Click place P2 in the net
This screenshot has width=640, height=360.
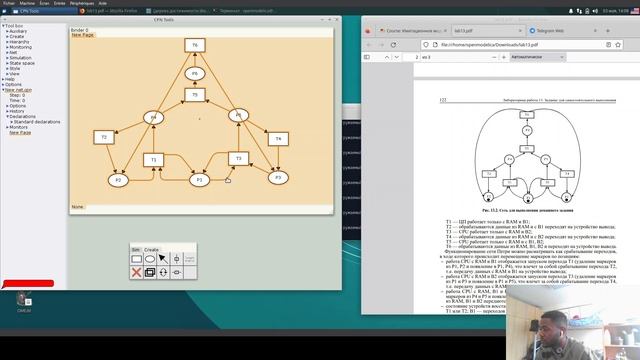pos(118,180)
